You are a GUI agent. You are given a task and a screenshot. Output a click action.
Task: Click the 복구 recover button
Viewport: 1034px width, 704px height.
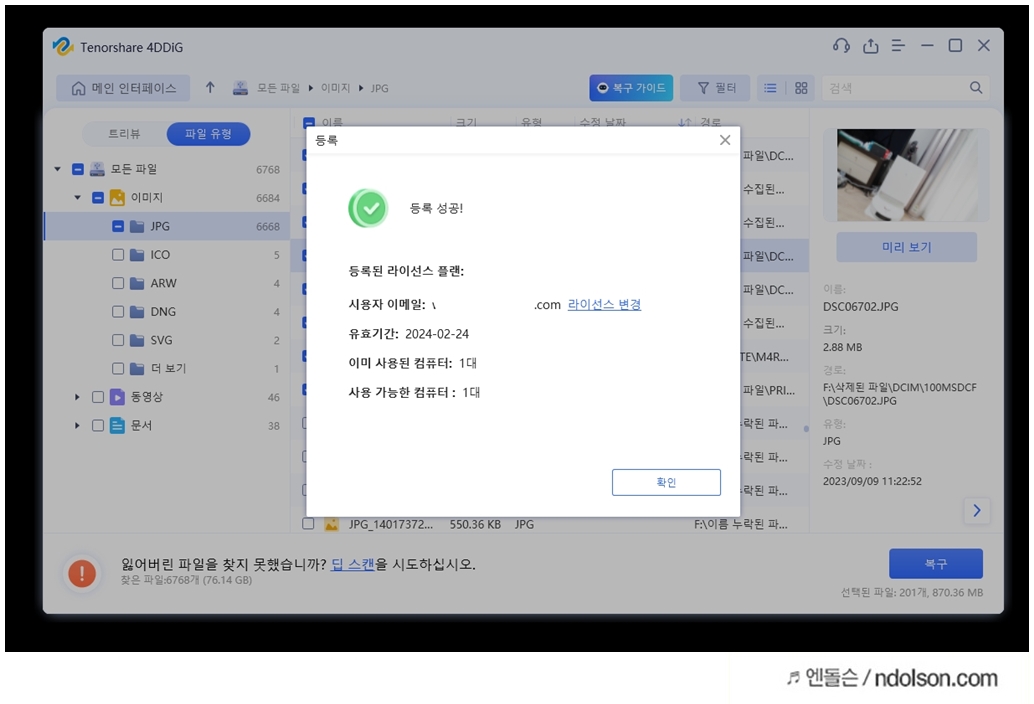pos(936,564)
